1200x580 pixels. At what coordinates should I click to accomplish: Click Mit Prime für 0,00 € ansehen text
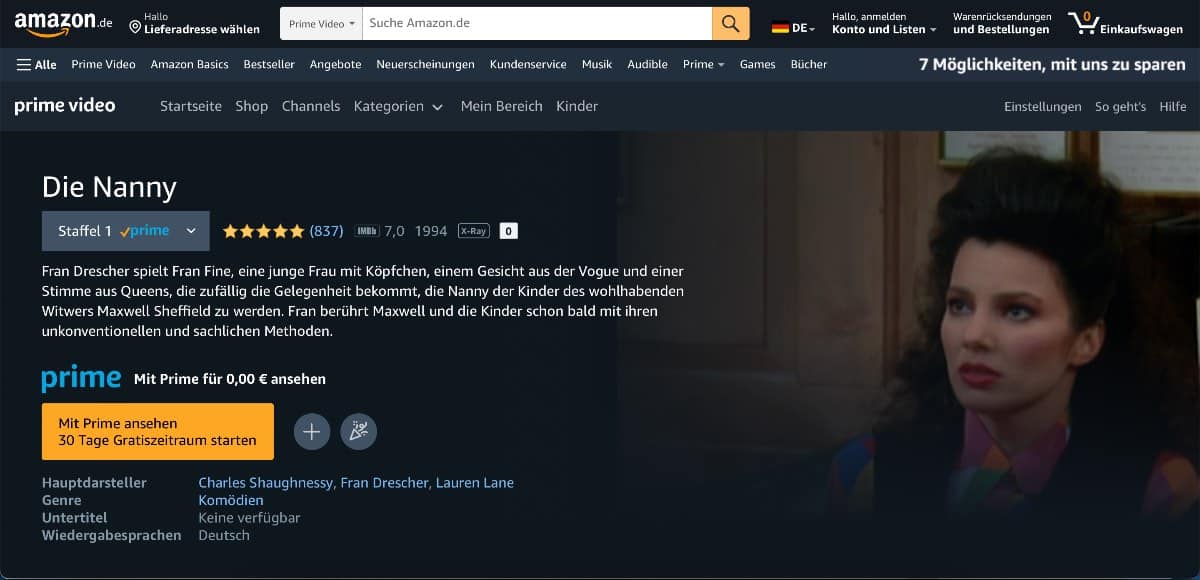[230, 379]
